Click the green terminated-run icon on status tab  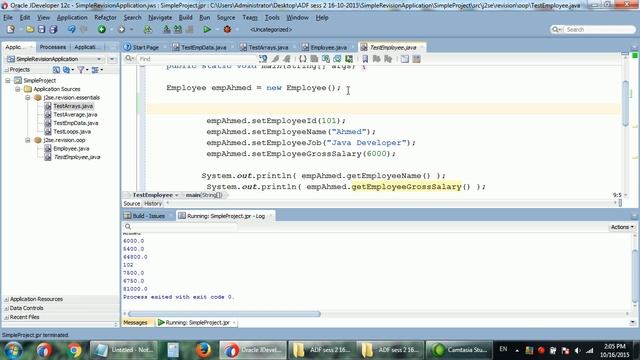coord(161,322)
